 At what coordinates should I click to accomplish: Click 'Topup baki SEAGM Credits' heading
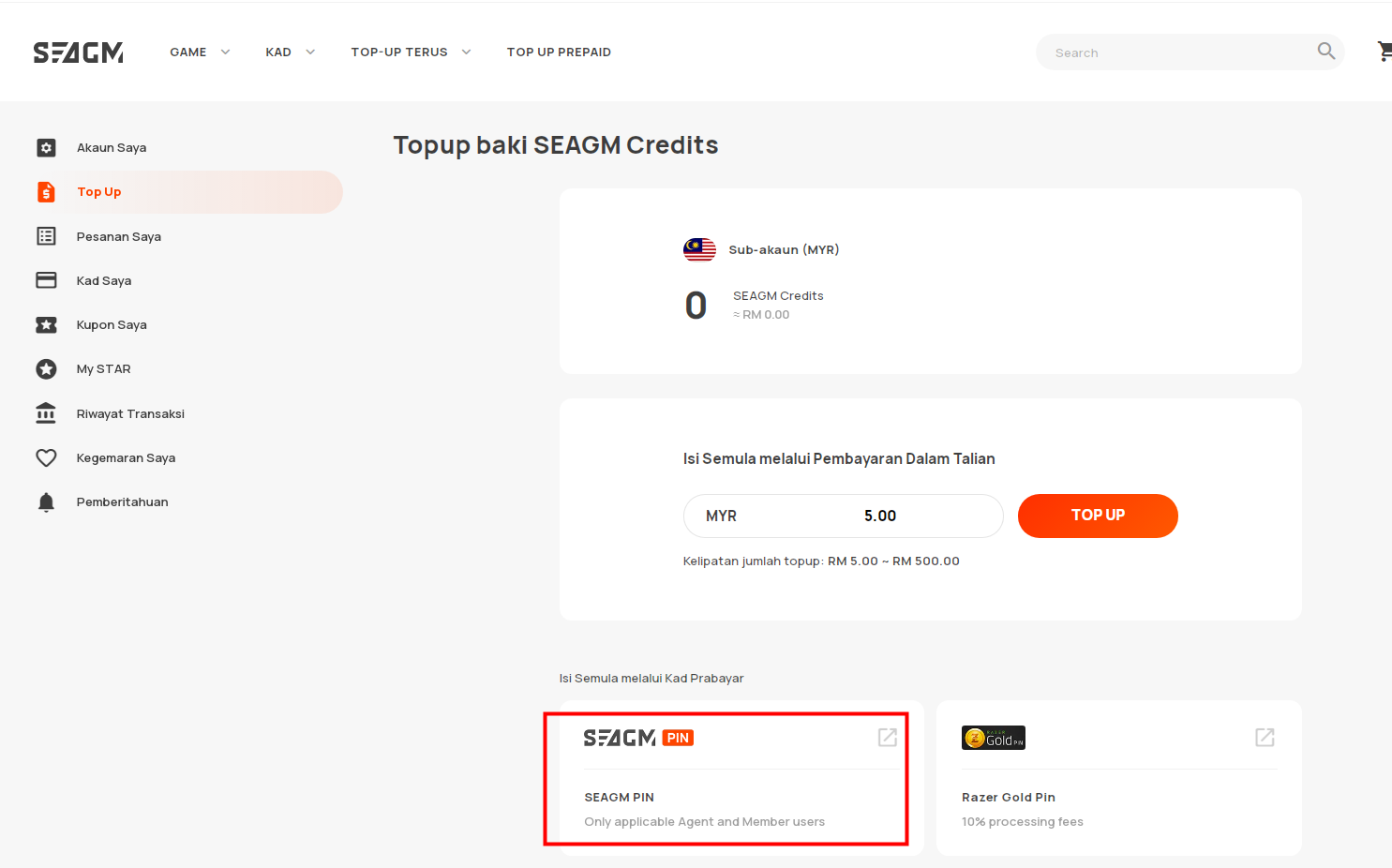(x=556, y=145)
